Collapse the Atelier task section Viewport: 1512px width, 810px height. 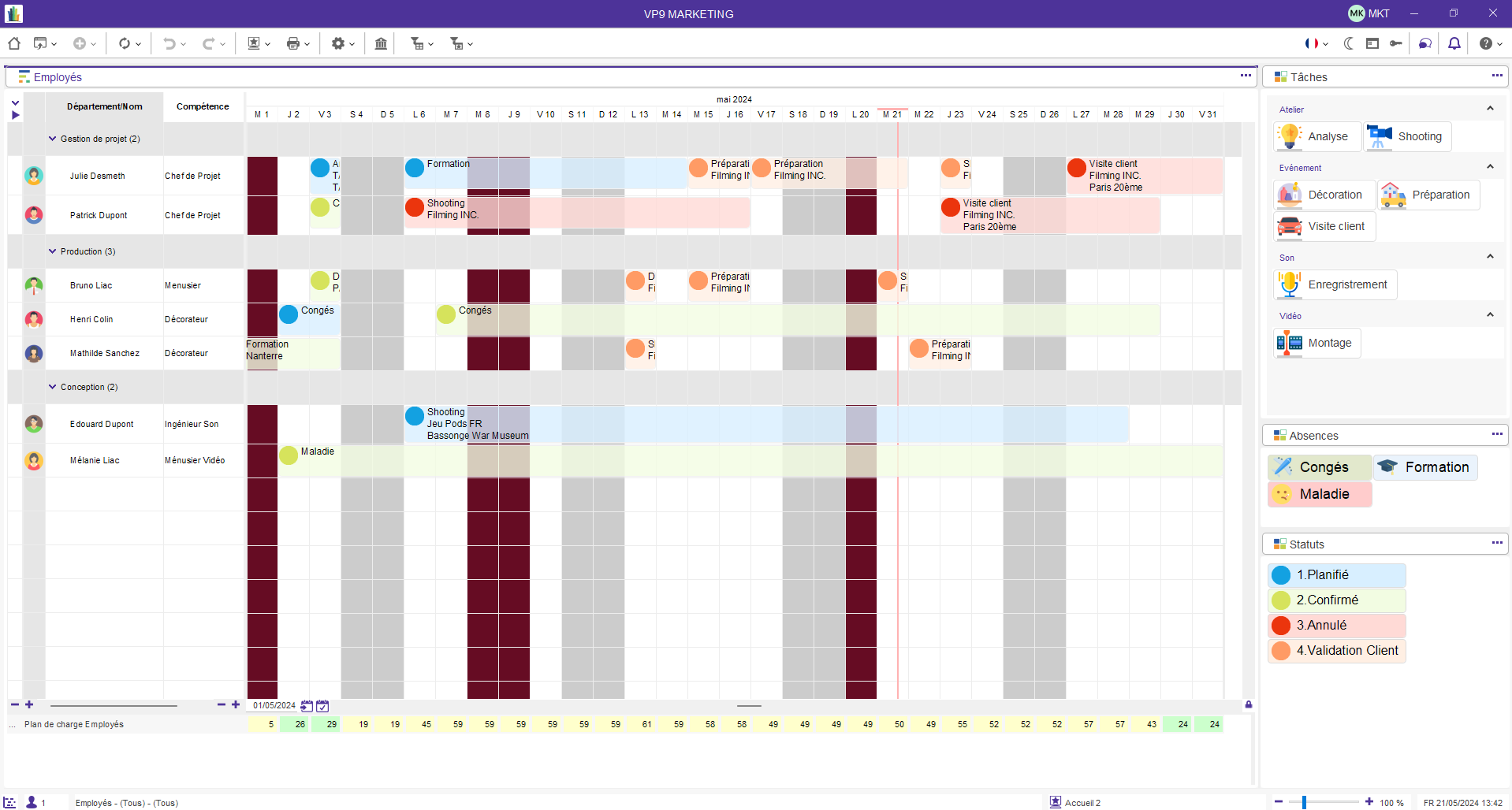(x=1490, y=109)
